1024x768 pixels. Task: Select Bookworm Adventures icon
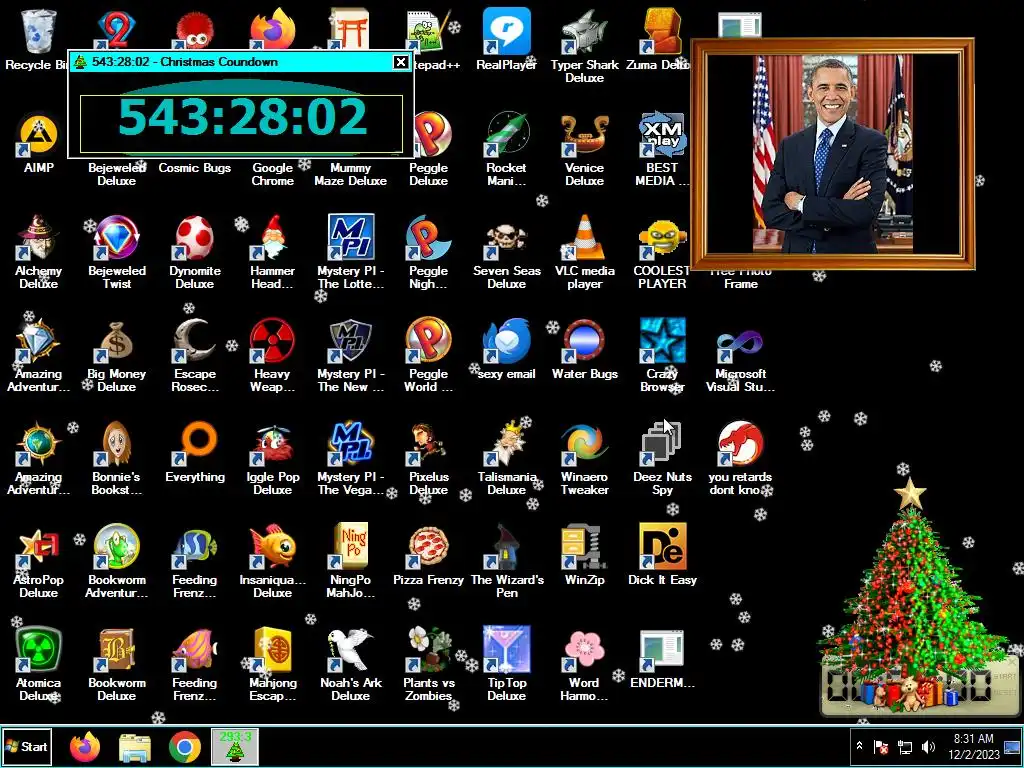116,547
